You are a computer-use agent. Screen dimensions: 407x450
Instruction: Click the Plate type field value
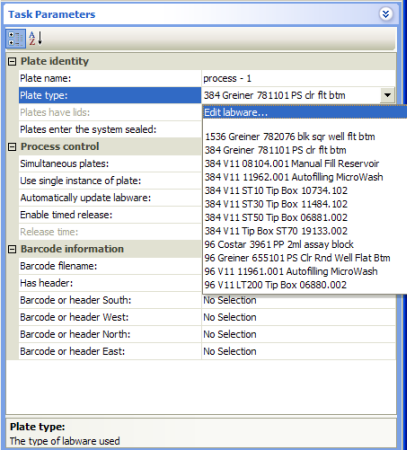pyautogui.click(x=291, y=95)
